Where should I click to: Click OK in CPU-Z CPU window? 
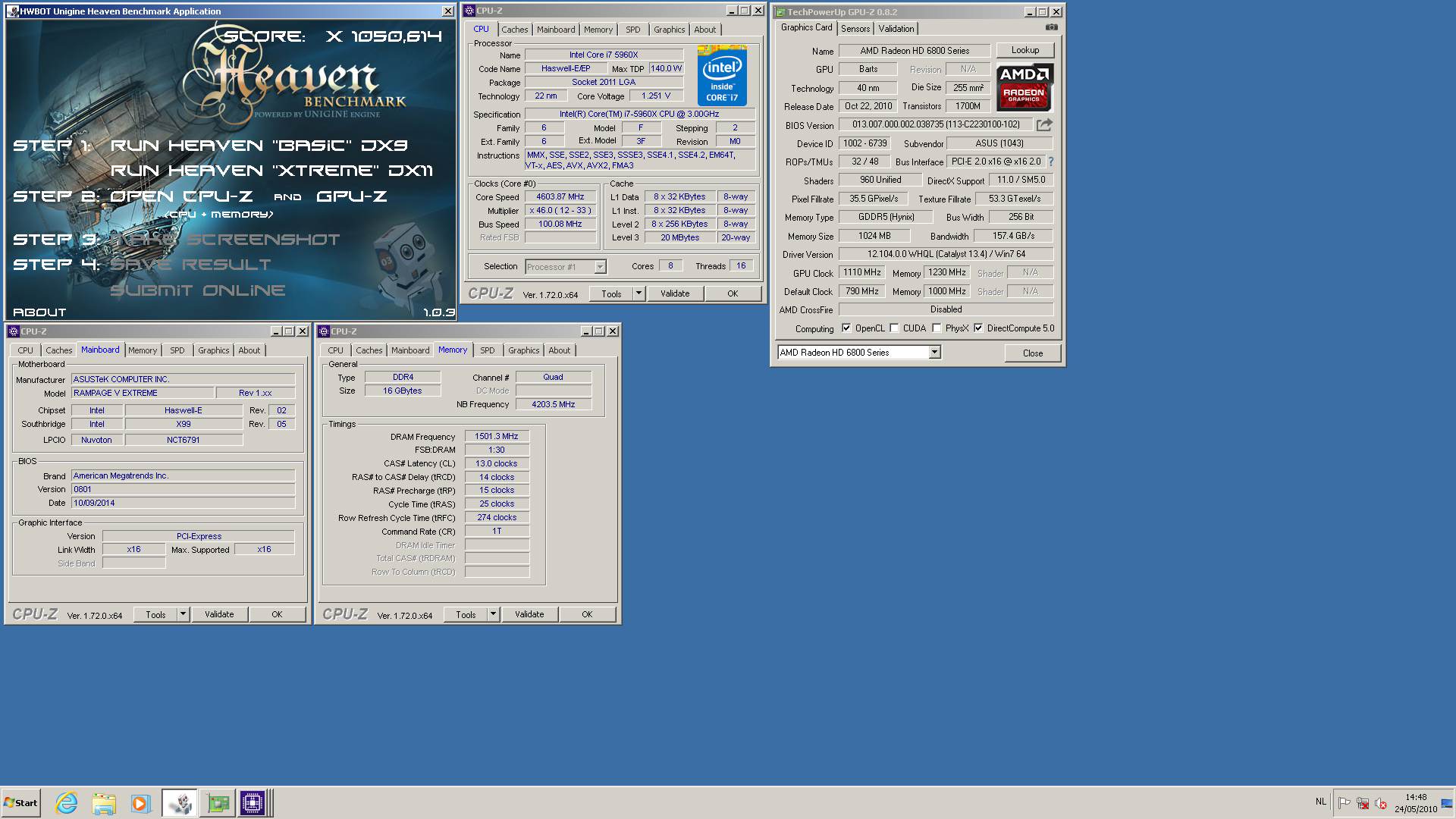[x=733, y=293]
